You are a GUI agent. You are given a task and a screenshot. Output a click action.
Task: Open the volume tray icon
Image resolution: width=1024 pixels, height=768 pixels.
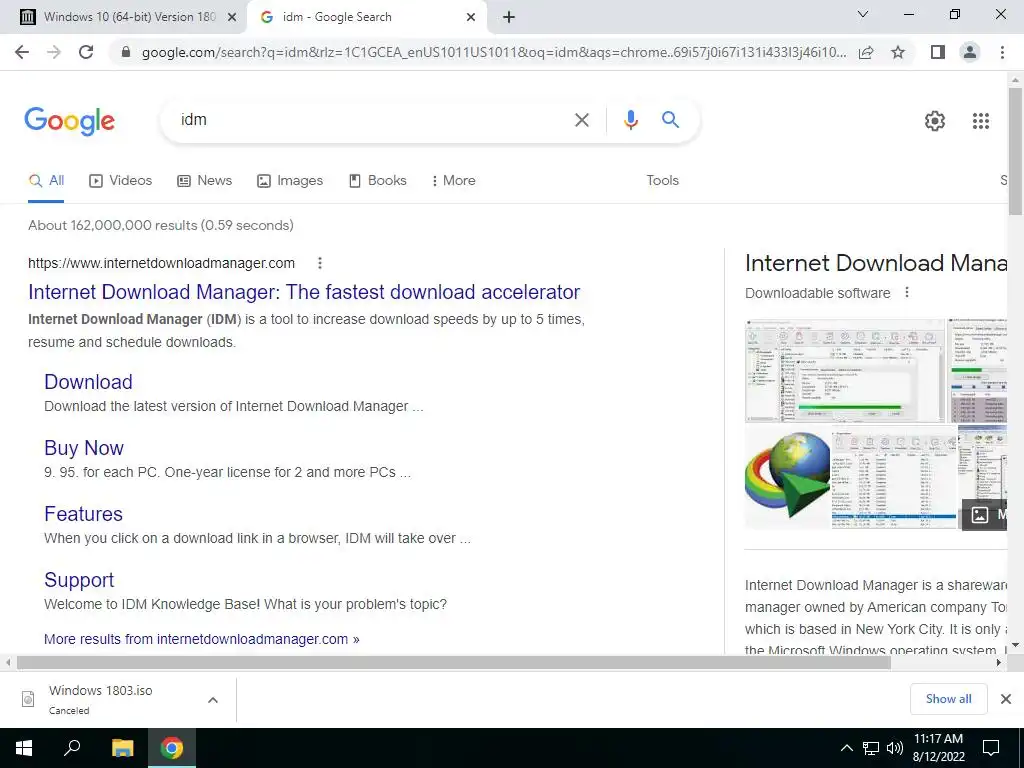(x=895, y=748)
